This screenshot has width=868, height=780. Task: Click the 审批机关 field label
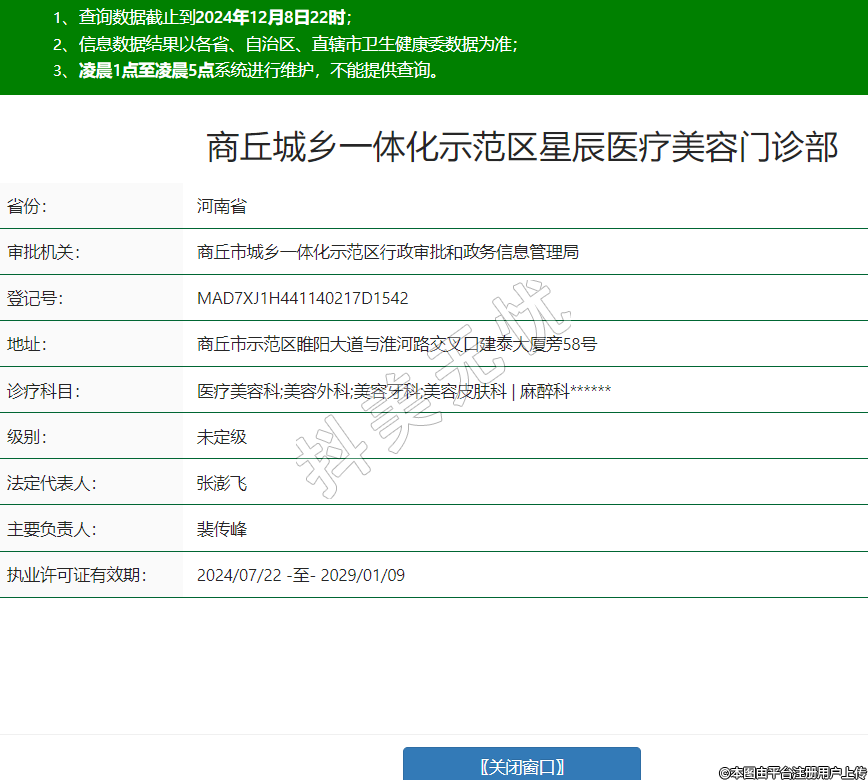42,252
